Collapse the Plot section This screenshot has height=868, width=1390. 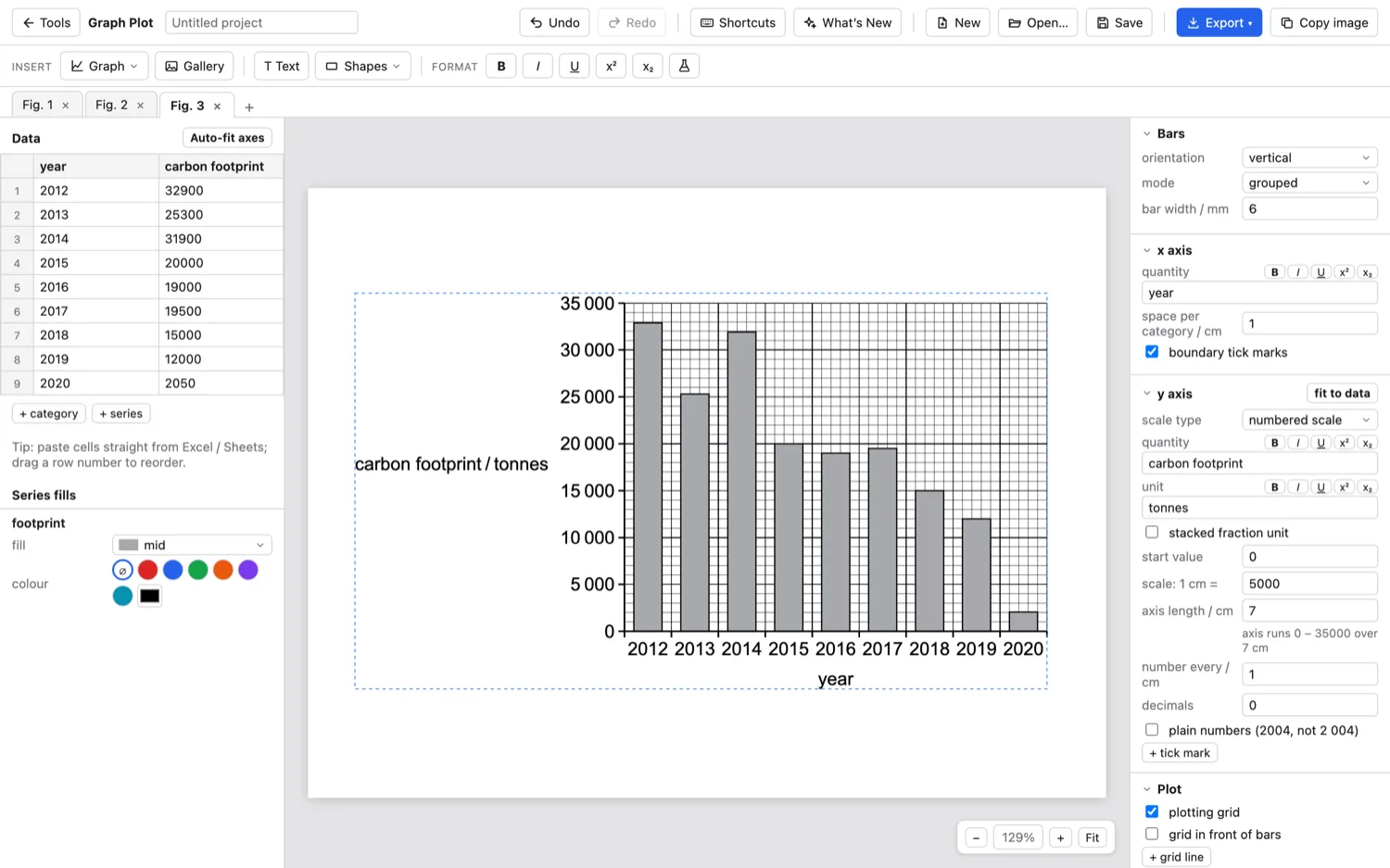tap(1147, 789)
